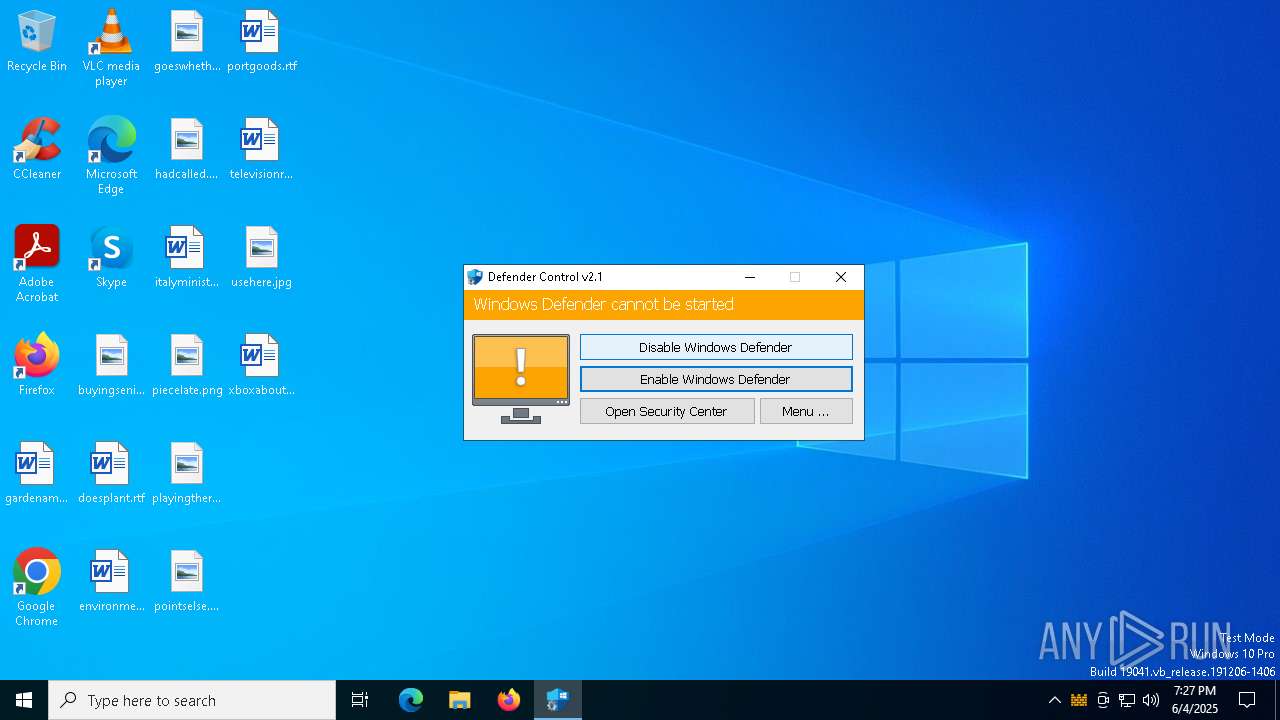
Task: Select the hadcalled... image file
Action: pyautogui.click(x=187, y=150)
